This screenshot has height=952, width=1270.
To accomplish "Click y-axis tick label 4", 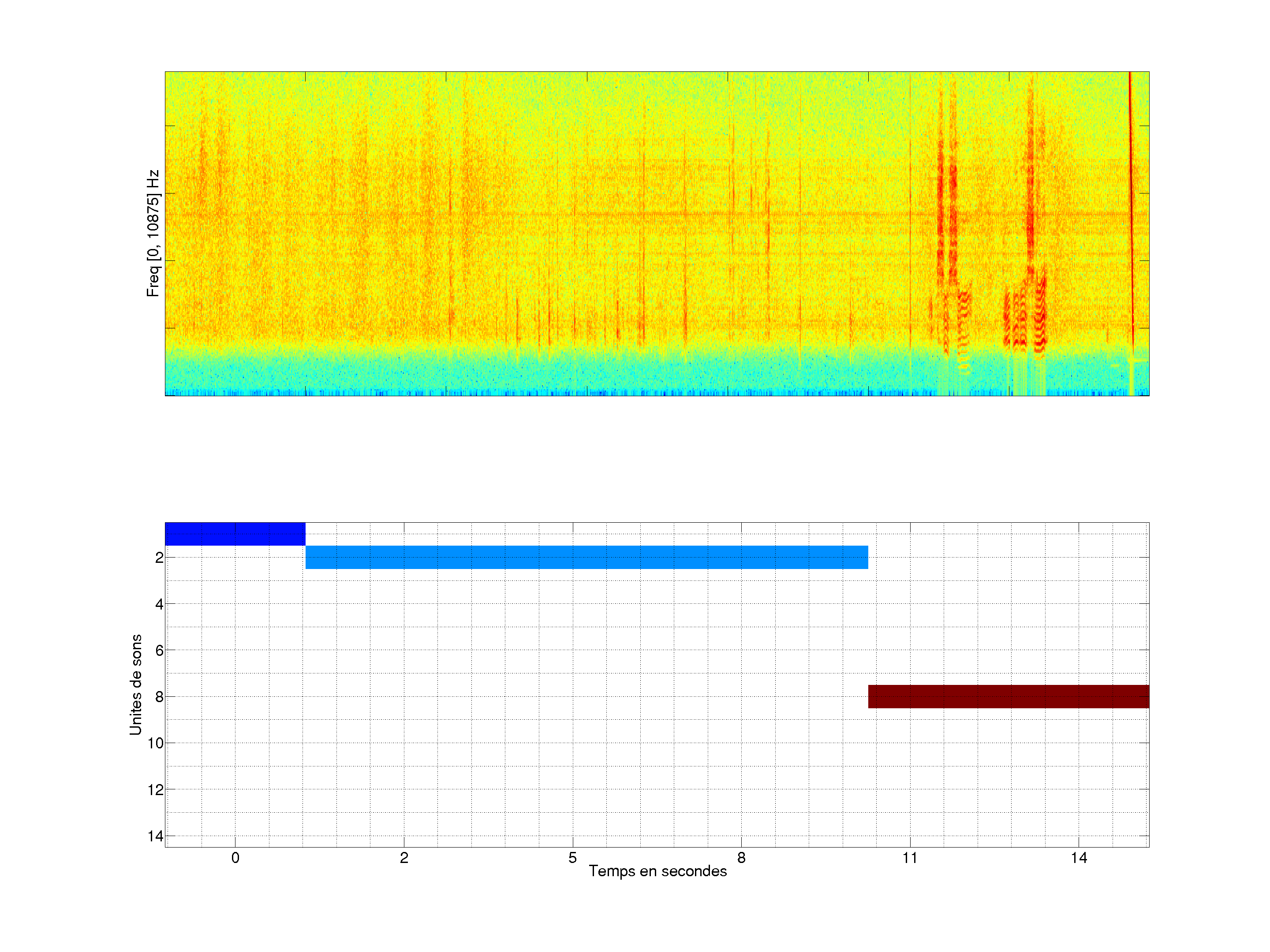I will [159, 604].
